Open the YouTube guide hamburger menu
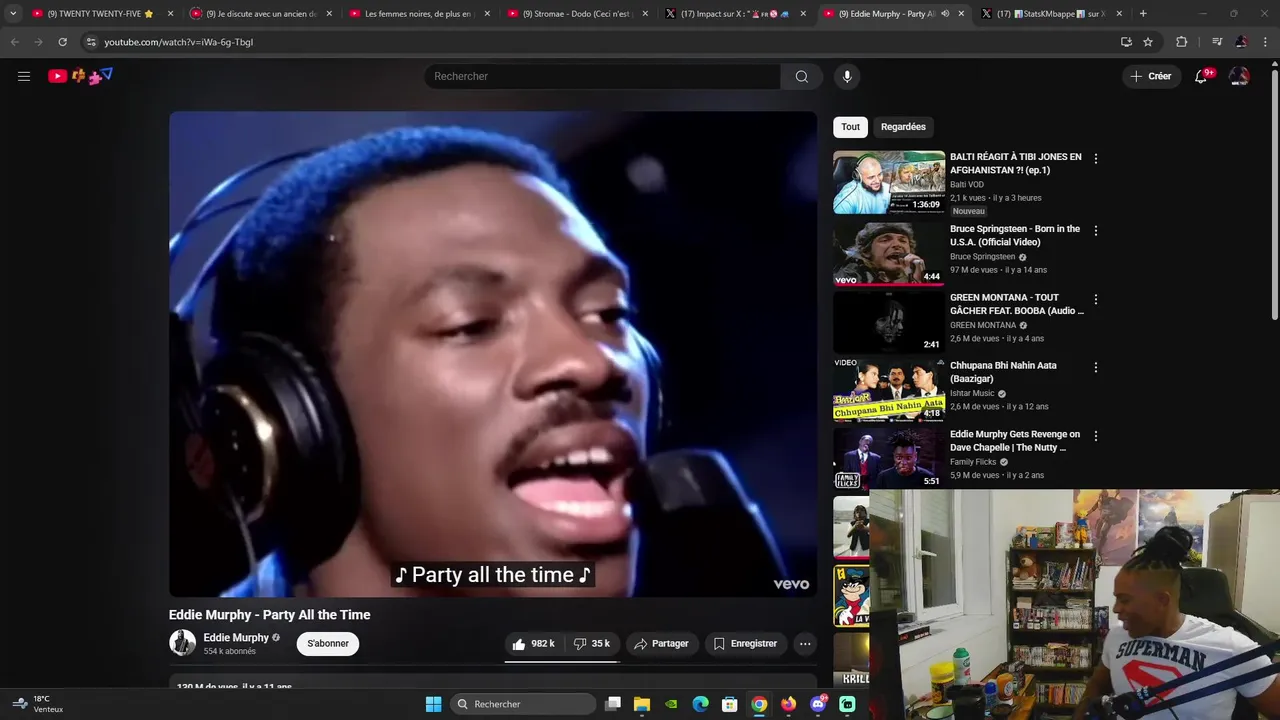 click(x=24, y=76)
